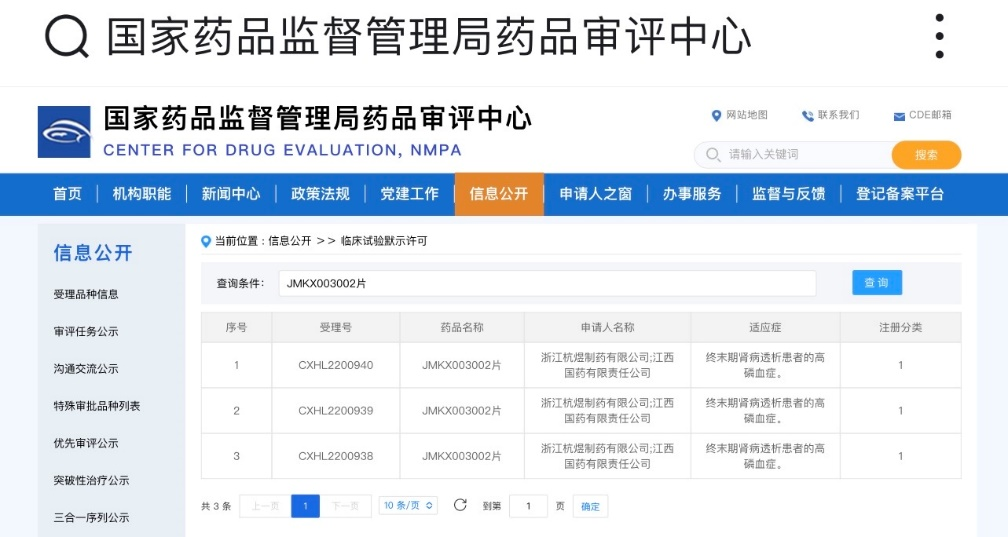
Task: Click the 受理号 column header
Action: click(336, 327)
